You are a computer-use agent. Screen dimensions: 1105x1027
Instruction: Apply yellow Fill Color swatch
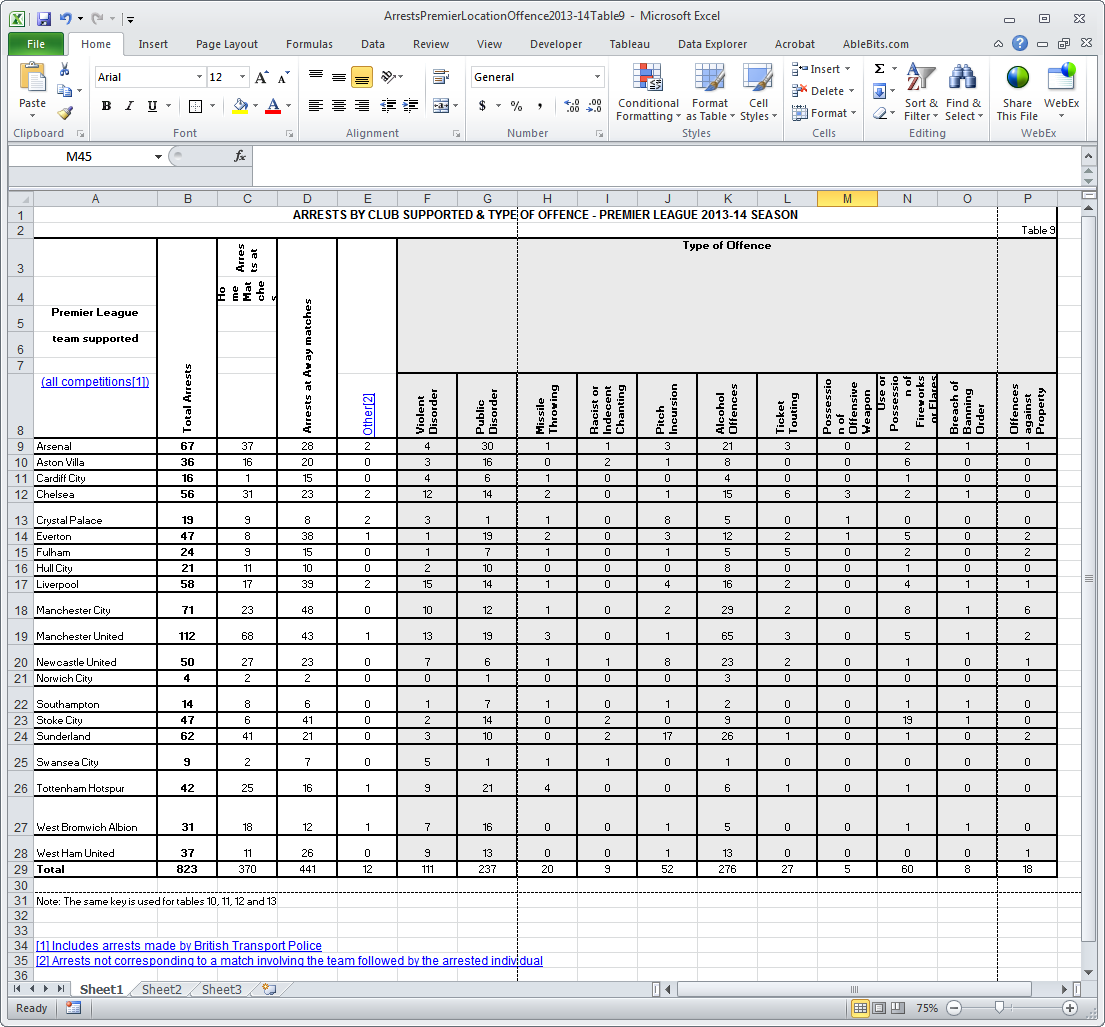coord(240,106)
